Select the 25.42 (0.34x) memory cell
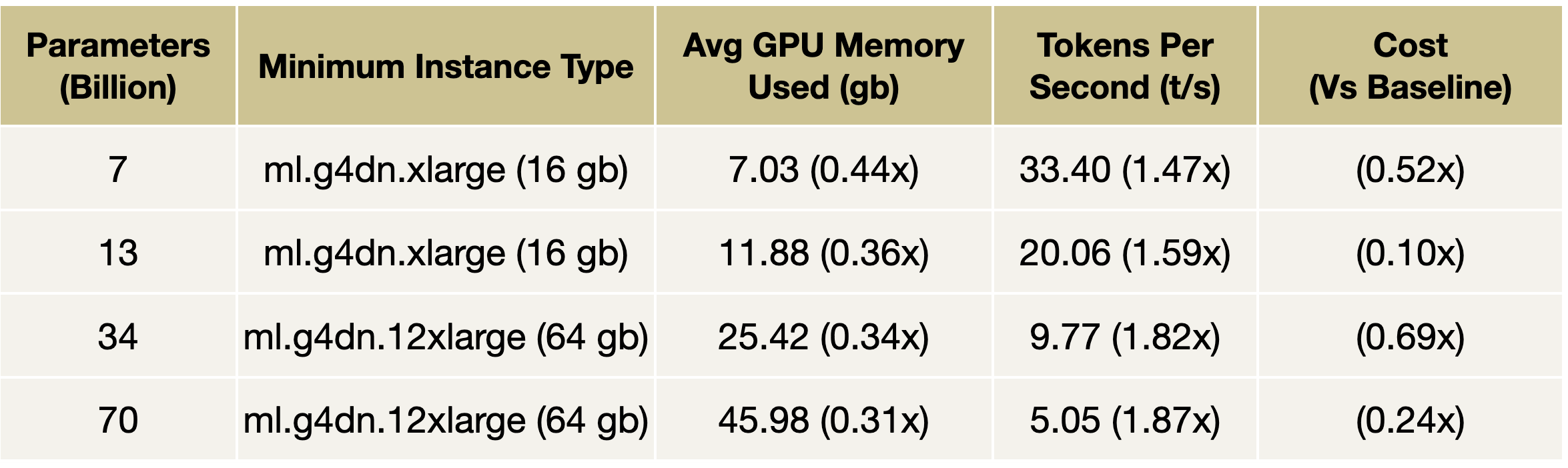Screen dimensions: 1568x468 tap(823, 337)
